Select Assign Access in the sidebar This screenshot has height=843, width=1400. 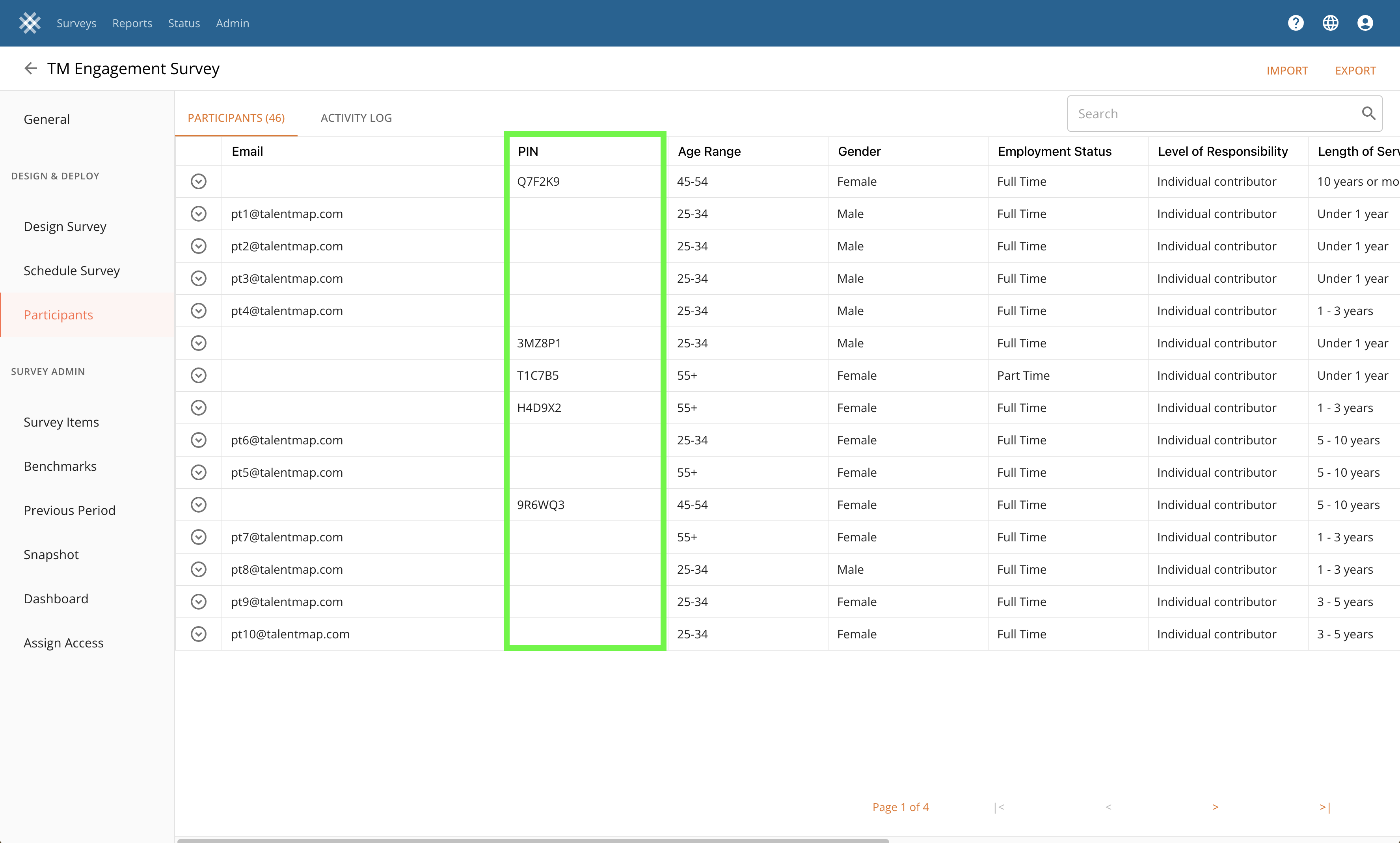63,643
